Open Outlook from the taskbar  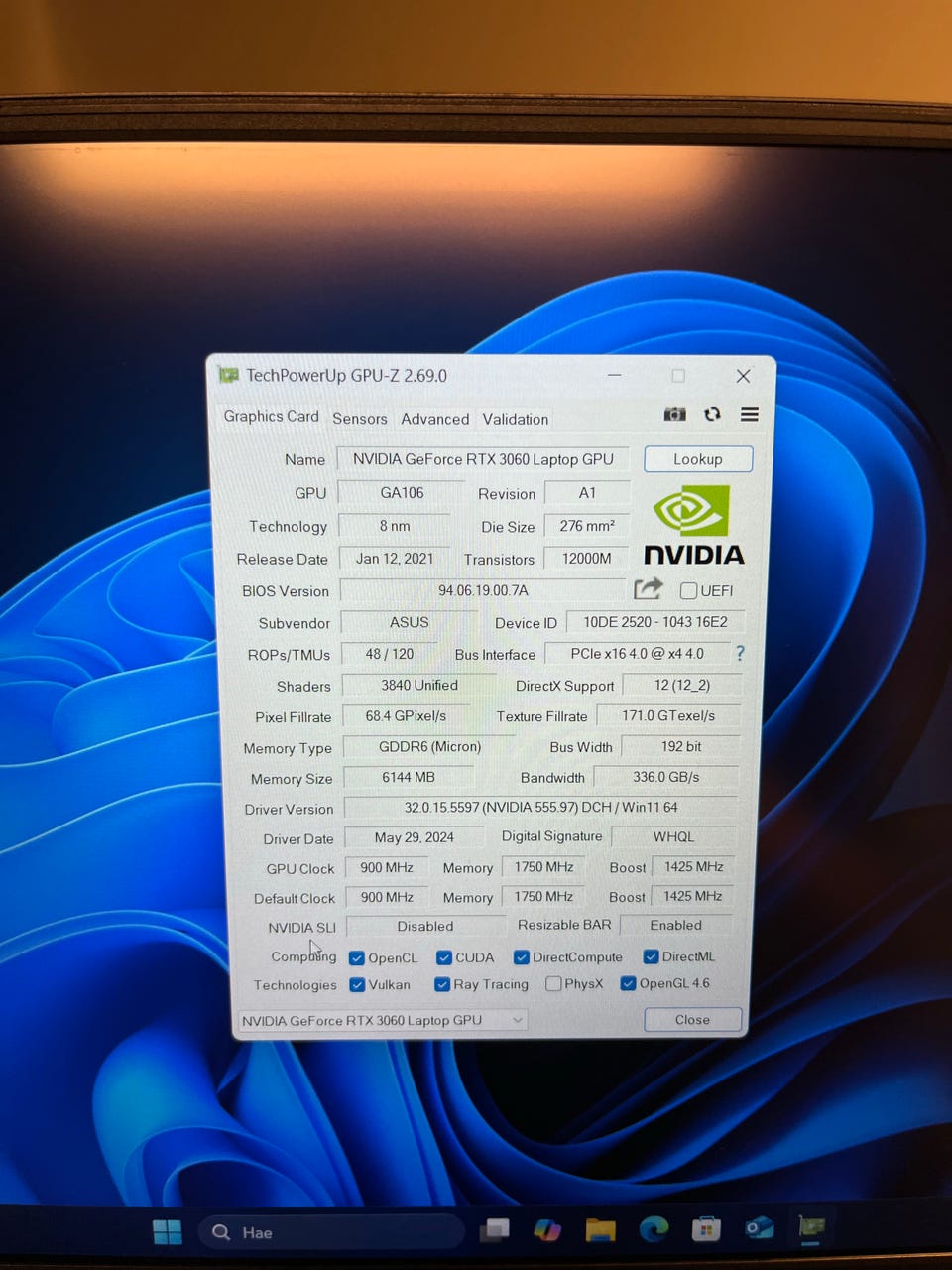click(x=760, y=1228)
